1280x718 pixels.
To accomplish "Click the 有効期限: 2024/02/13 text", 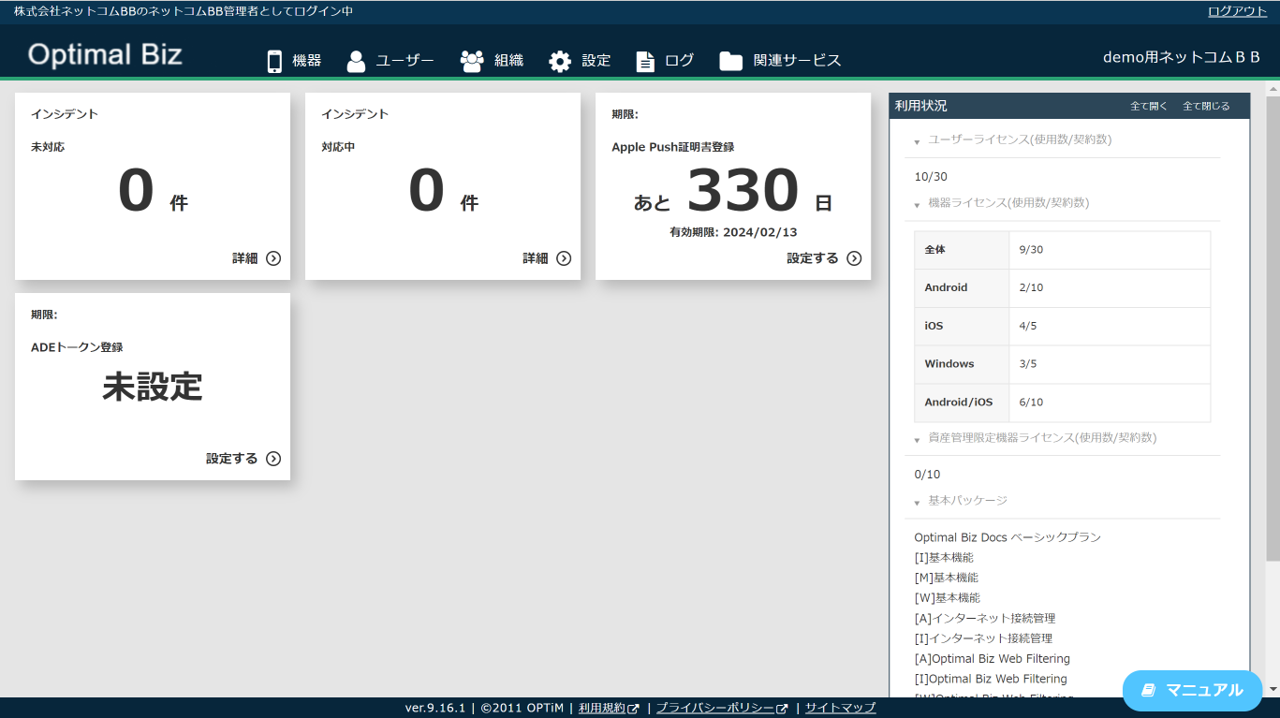I will click(x=733, y=232).
